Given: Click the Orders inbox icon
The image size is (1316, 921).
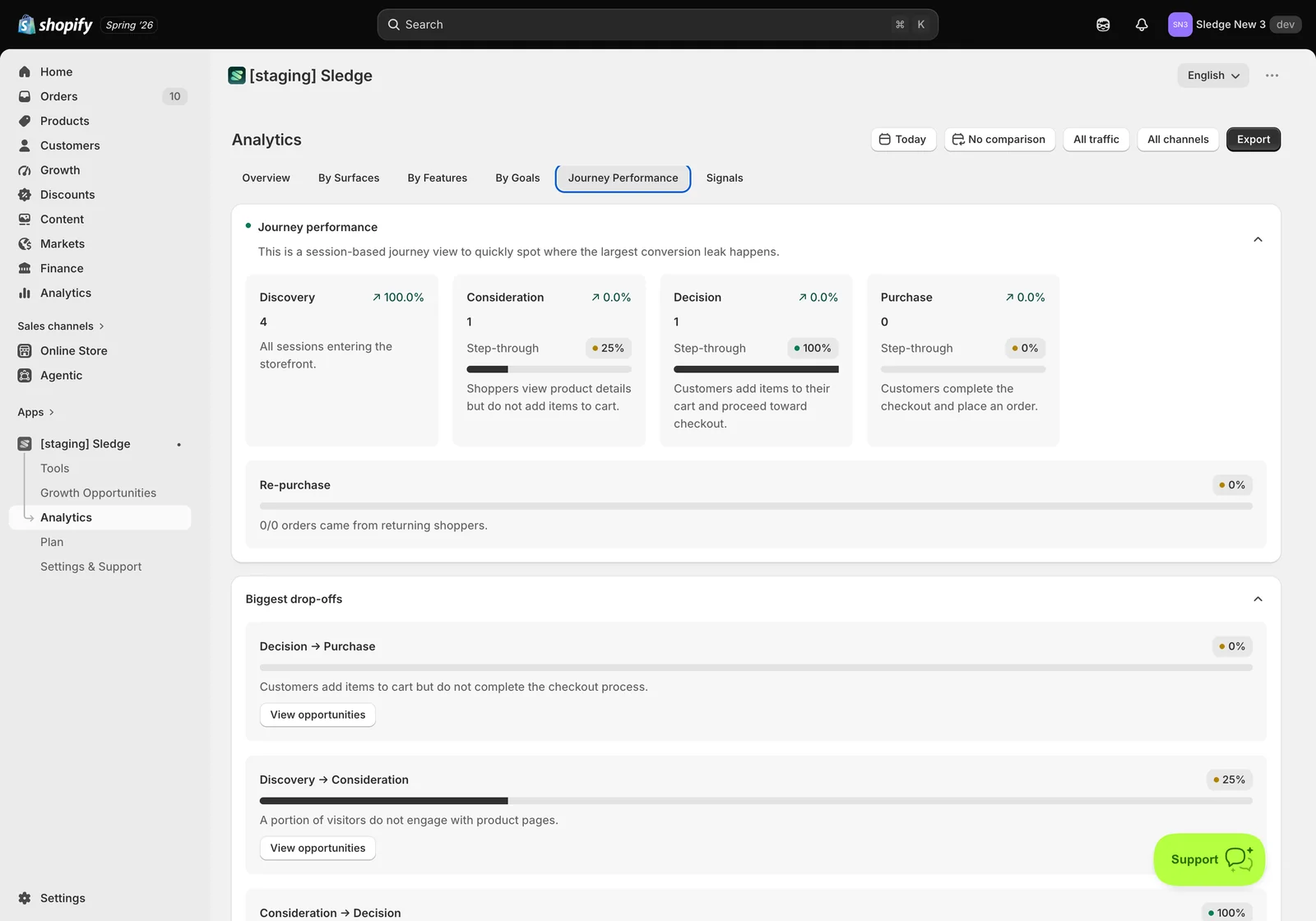Looking at the screenshot, I should (x=25, y=96).
